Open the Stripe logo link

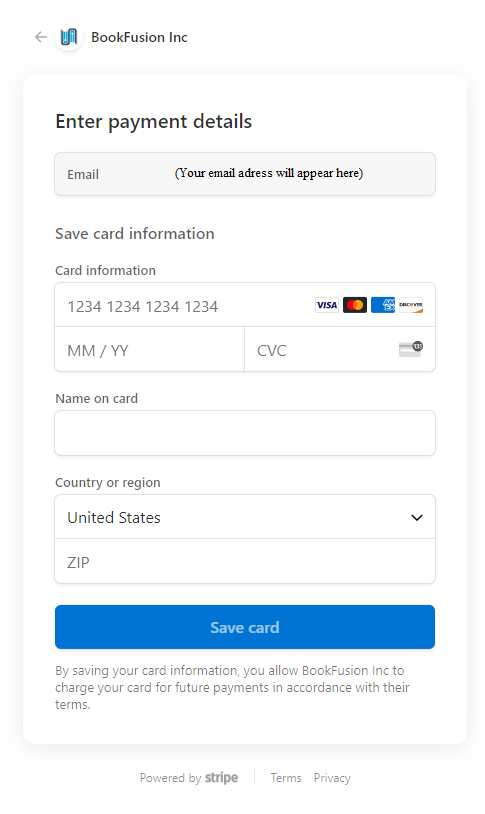point(221,778)
